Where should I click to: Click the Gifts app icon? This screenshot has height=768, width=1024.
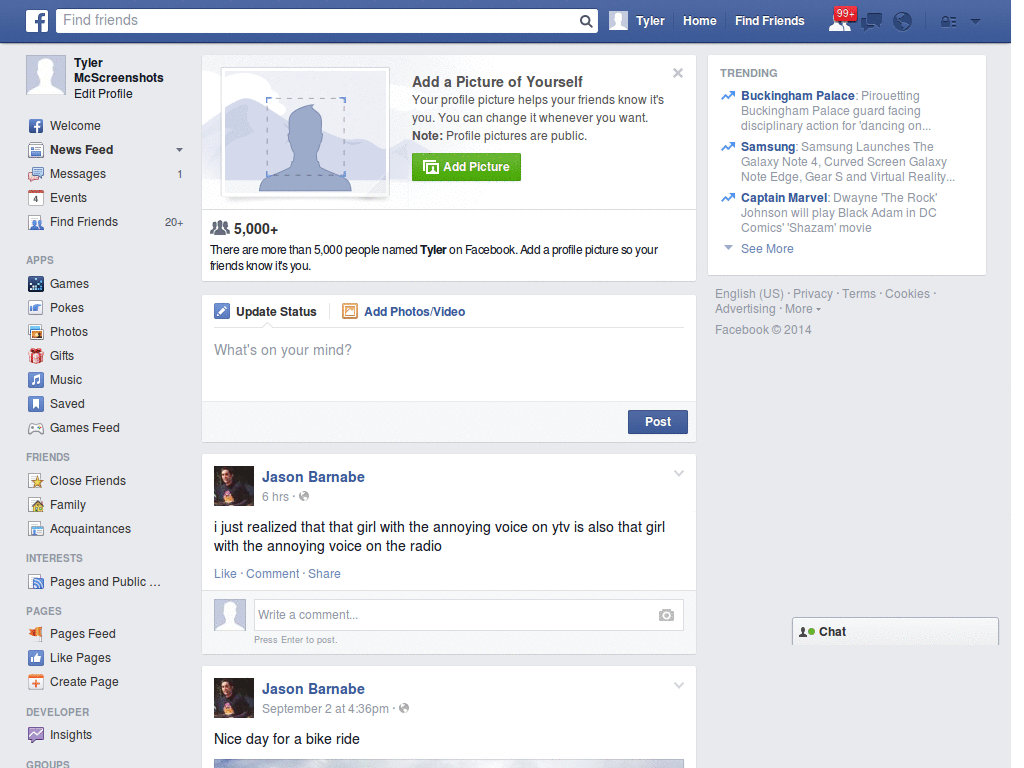pyautogui.click(x=36, y=356)
